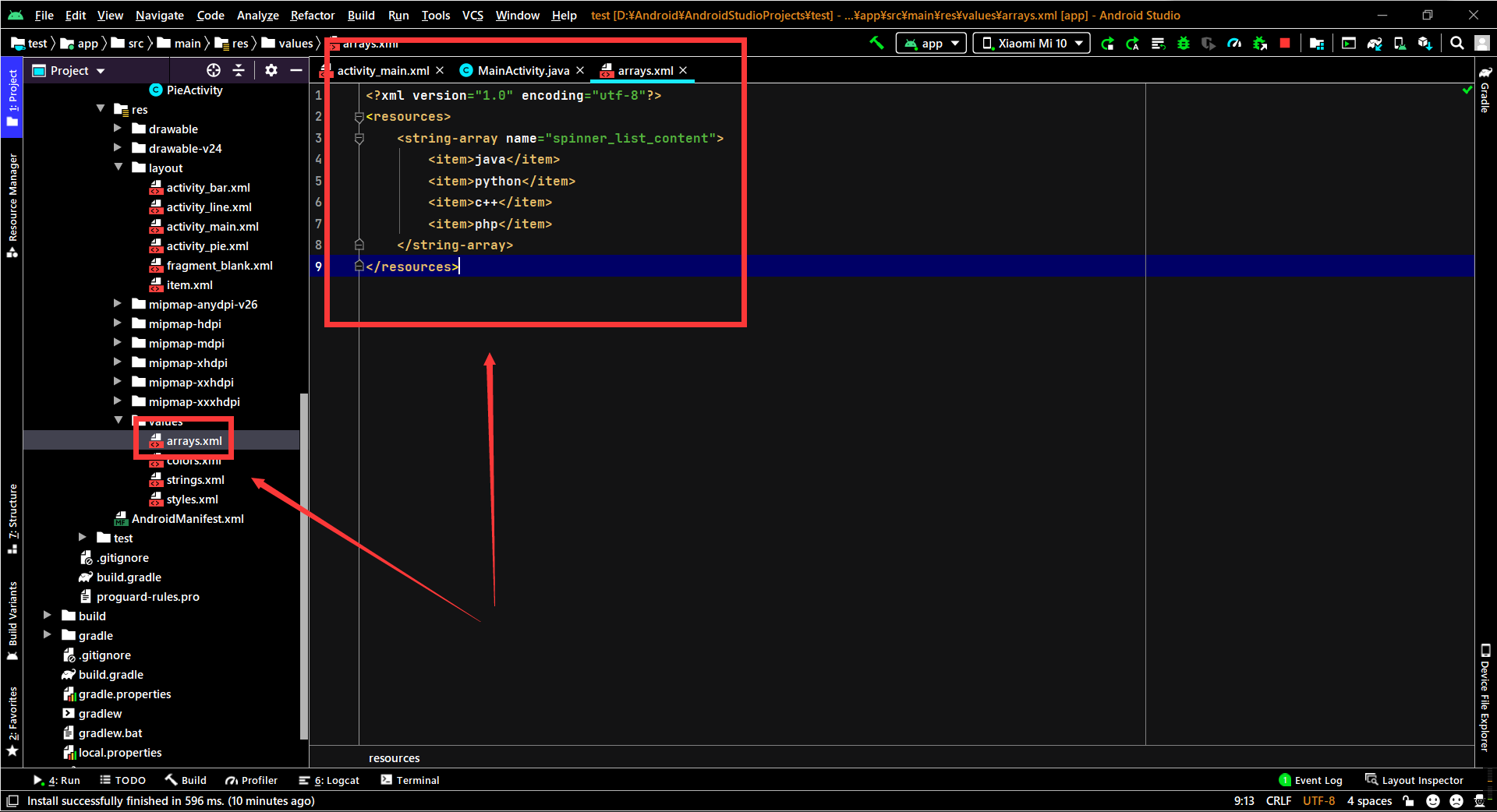
Task: Stop the running app with red square
Action: click(x=1285, y=43)
